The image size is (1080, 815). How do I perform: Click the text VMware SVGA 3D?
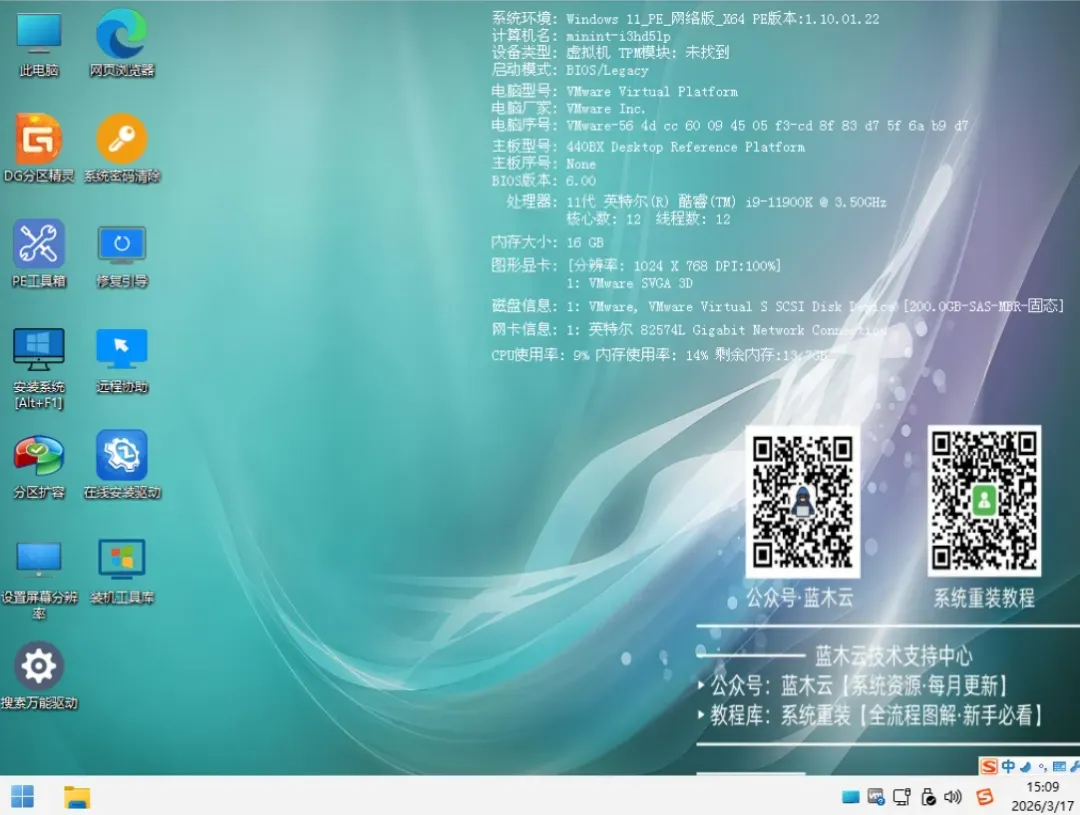(x=641, y=283)
